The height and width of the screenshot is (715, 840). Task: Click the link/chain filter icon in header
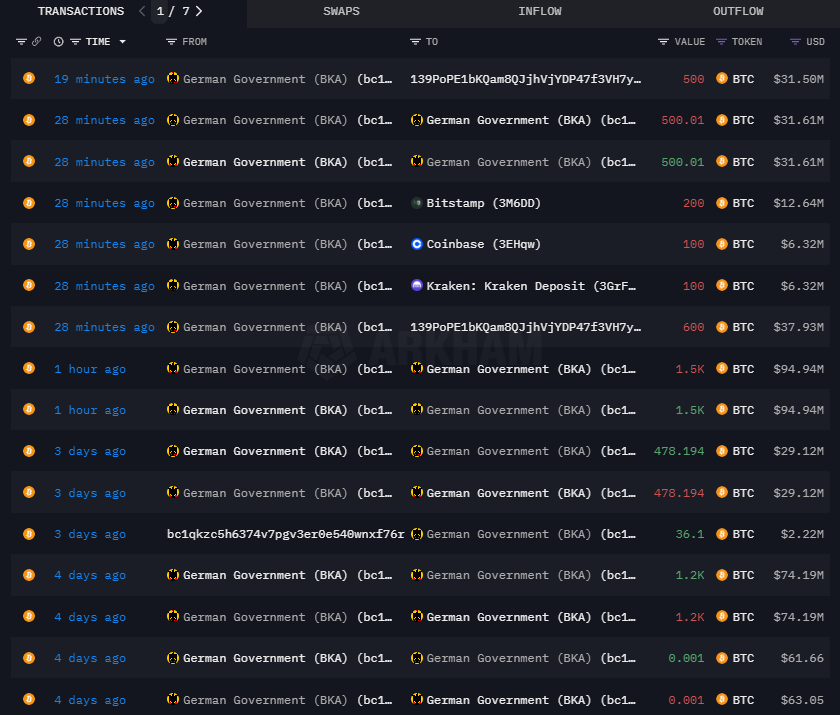pyautogui.click(x=37, y=42)
